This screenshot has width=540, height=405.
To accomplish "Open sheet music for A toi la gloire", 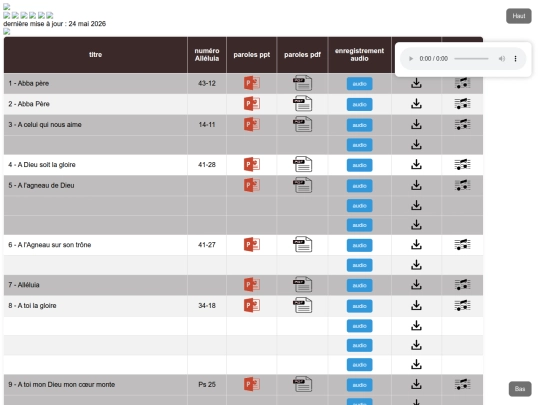I will tap(463, 305).
